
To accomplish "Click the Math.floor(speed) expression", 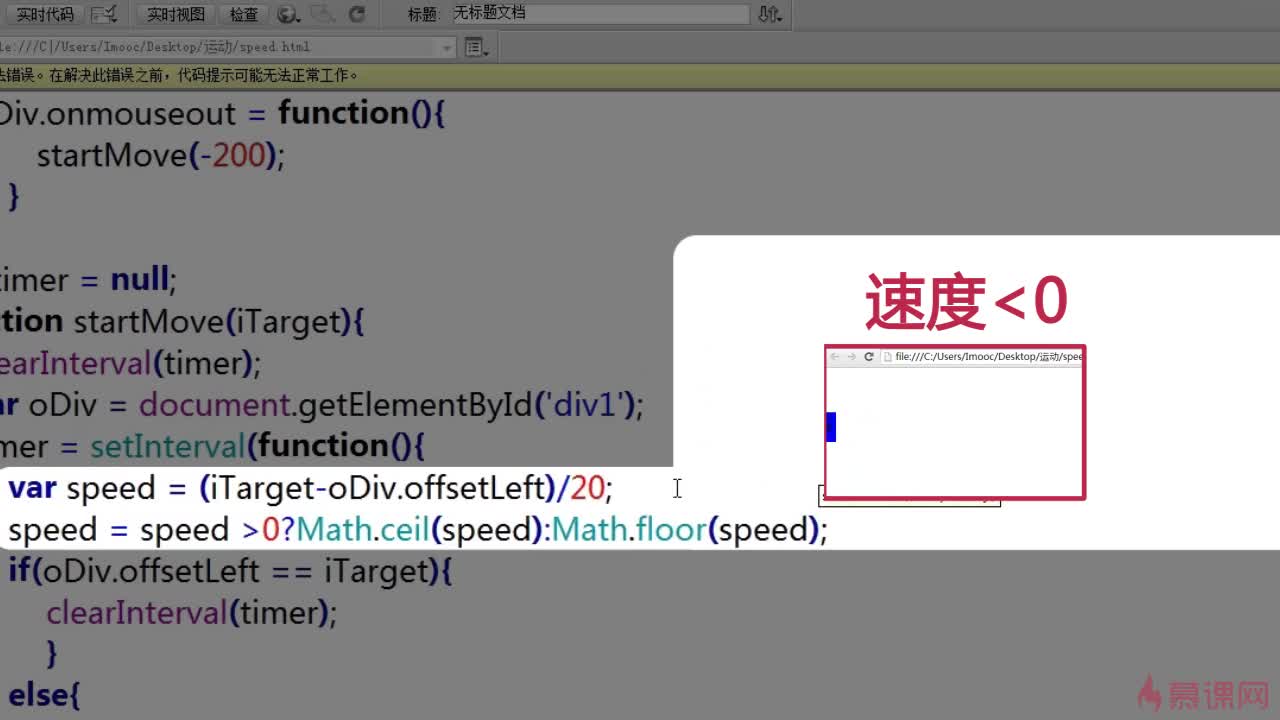I will [685, 530].
